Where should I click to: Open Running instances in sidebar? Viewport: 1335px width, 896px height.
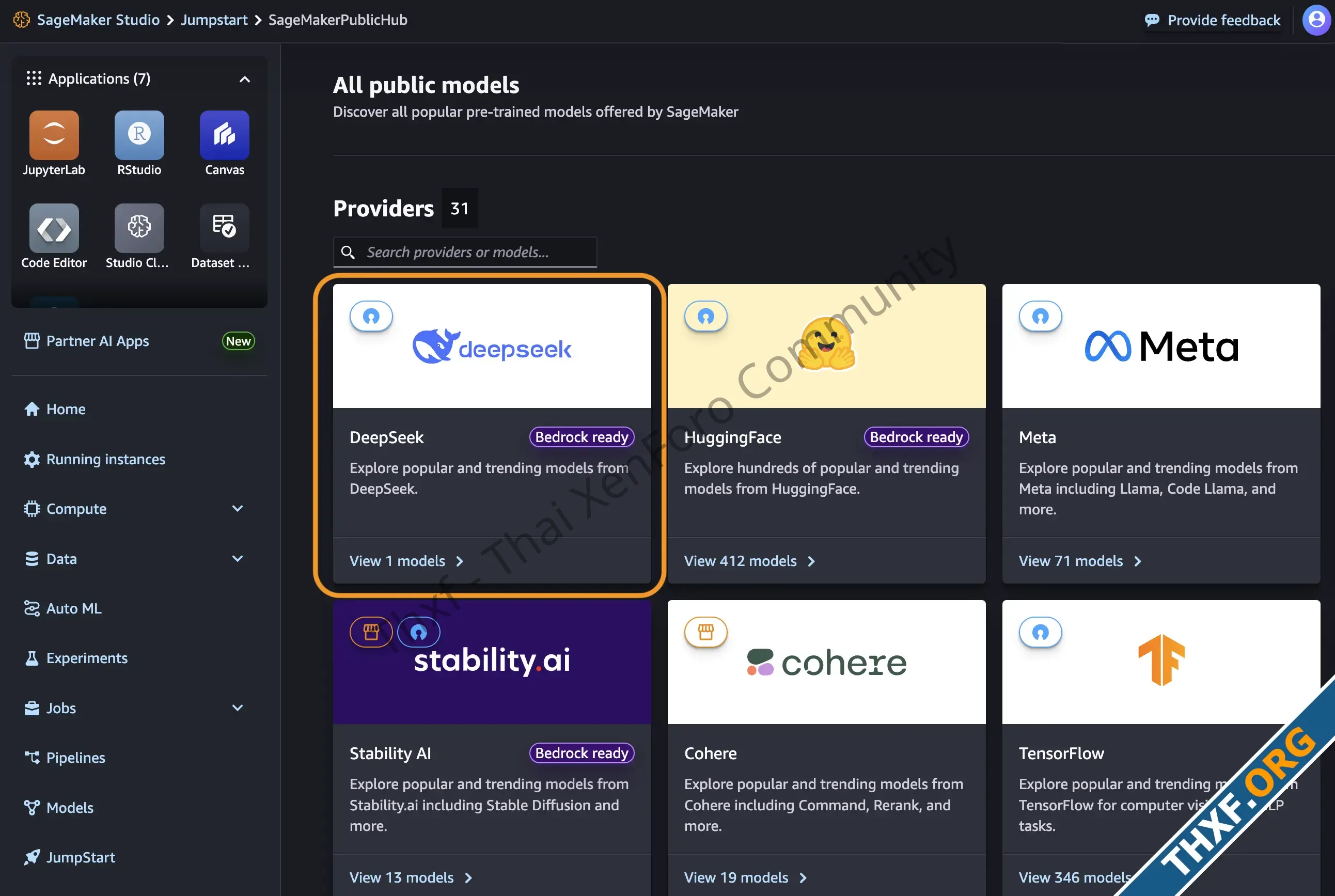pyautogui.click(x=106, y=460)
